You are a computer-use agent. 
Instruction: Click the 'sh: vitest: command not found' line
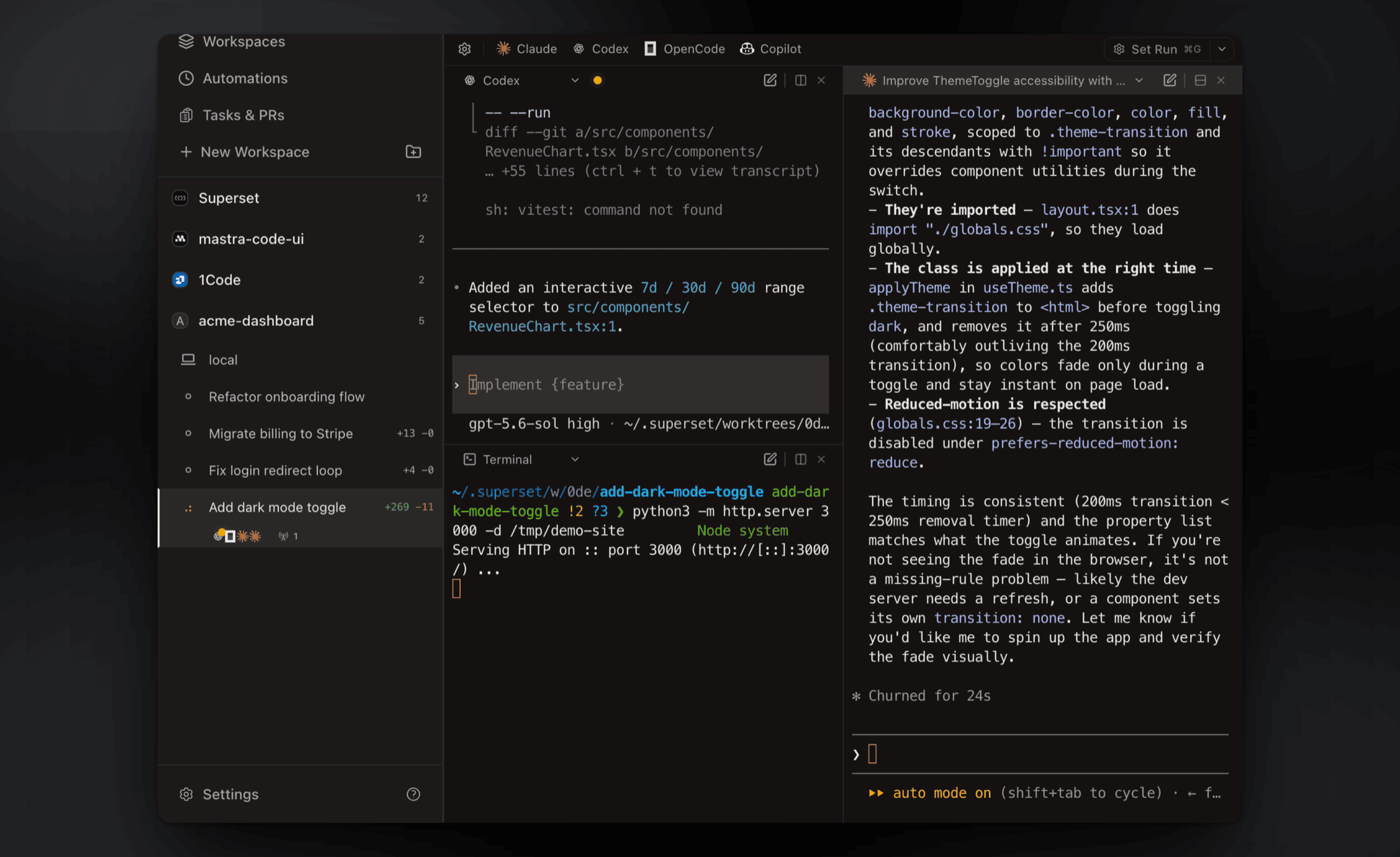pyautogui.click(x=603, y=210)
